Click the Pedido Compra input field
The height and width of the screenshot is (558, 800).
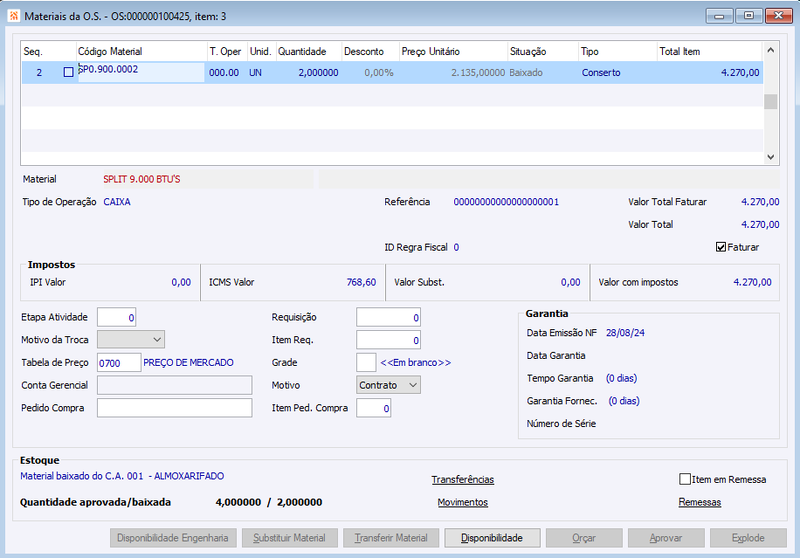pos(174,408)
